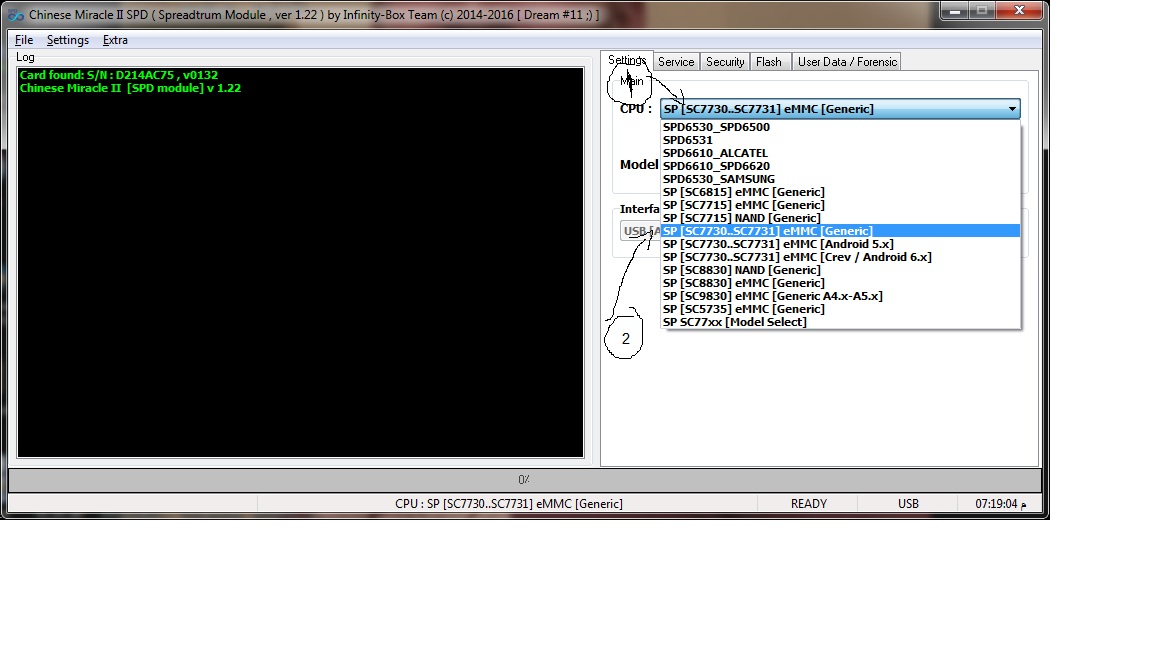Click the CPU status bar text entry

508,504
